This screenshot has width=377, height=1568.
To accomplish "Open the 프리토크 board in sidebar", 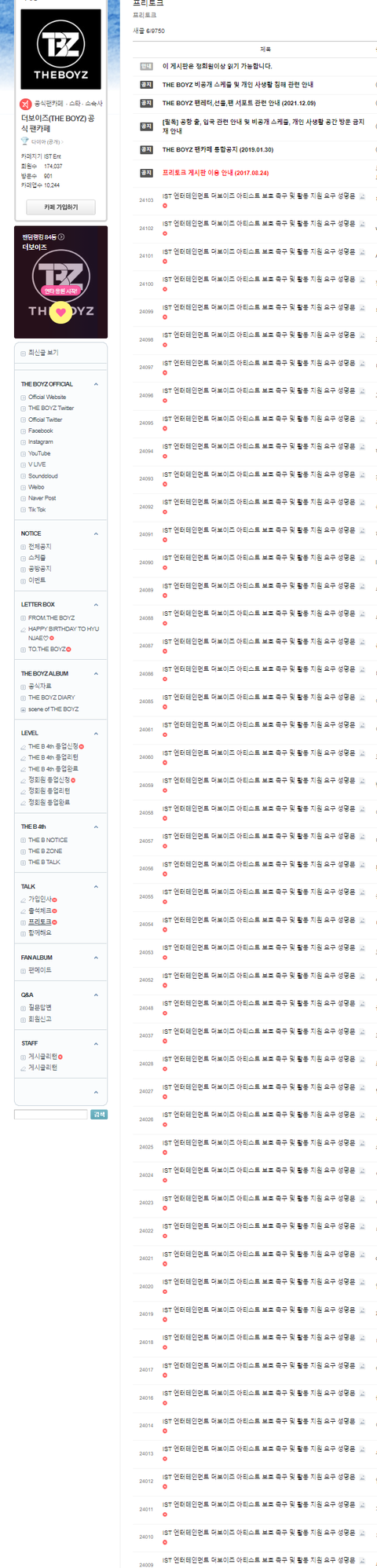I will click(x=40, y=921).
